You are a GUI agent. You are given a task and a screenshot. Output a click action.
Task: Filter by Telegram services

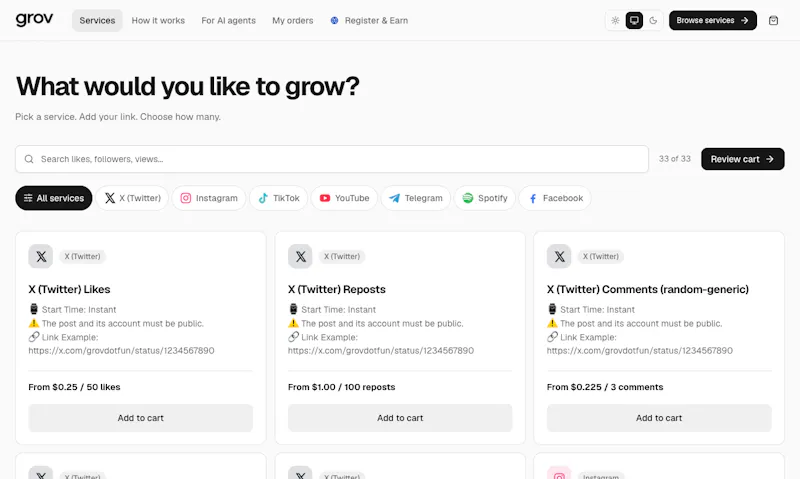tap(416, 198)
